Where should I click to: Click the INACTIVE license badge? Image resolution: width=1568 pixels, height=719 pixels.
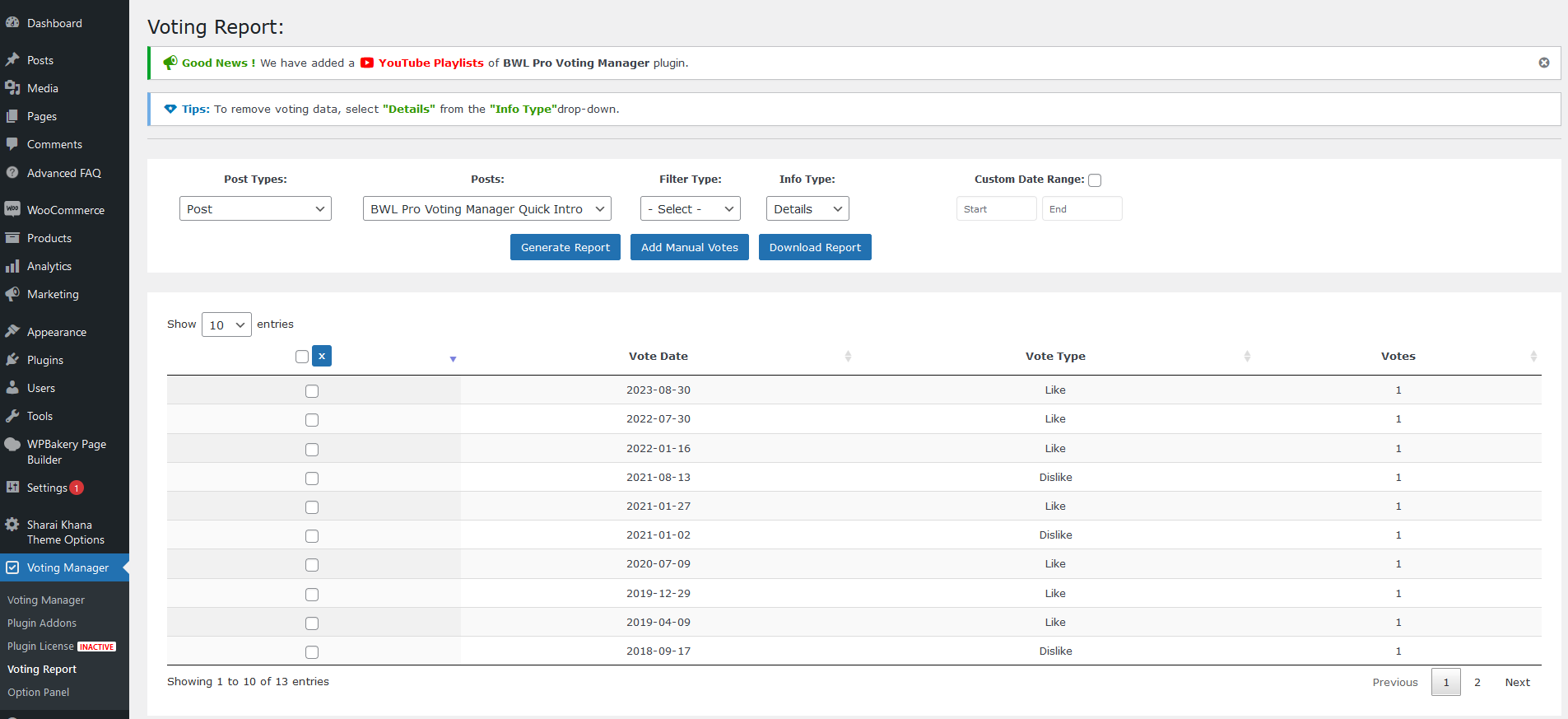(97, 647)
